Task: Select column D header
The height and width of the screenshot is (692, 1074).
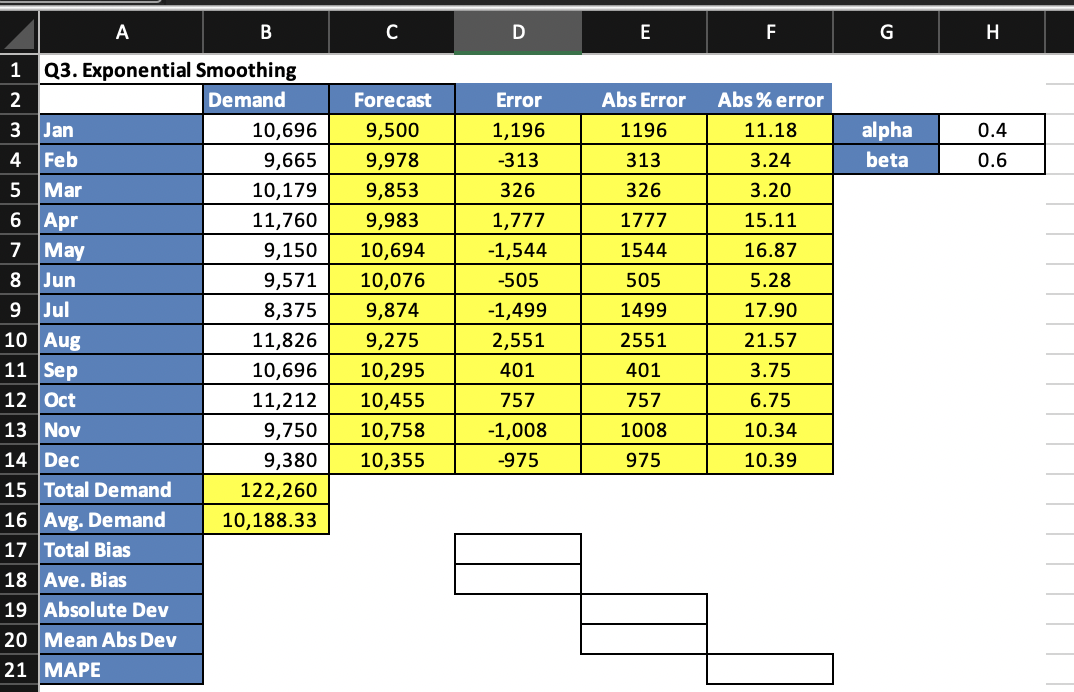Action: pyautogui.click(x=517, y=31)
